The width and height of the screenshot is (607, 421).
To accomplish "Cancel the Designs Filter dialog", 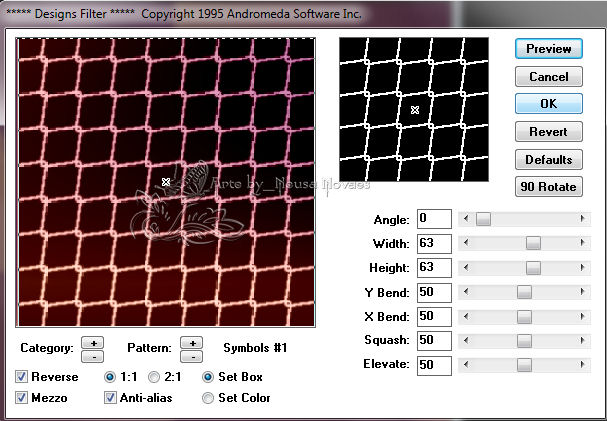I will (x=549, y=76).
